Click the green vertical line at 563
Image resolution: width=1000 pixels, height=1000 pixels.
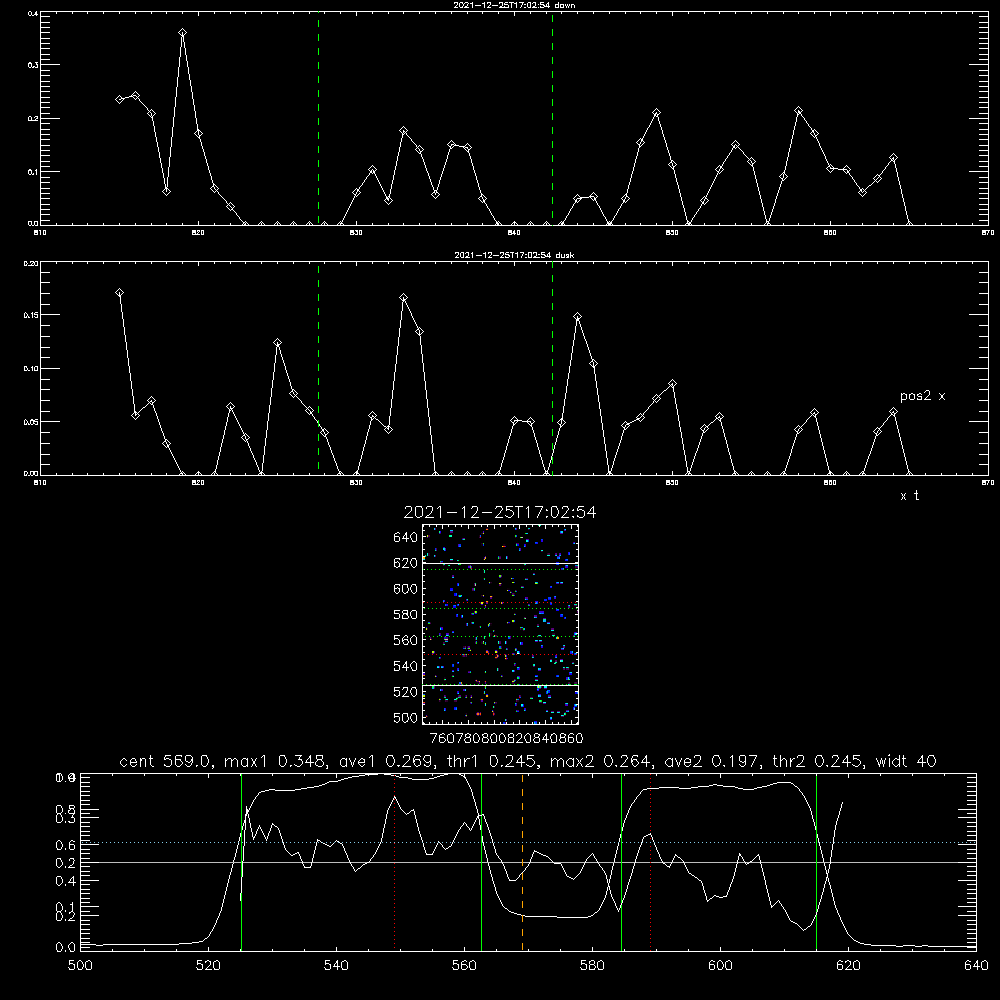coord(482,862)
